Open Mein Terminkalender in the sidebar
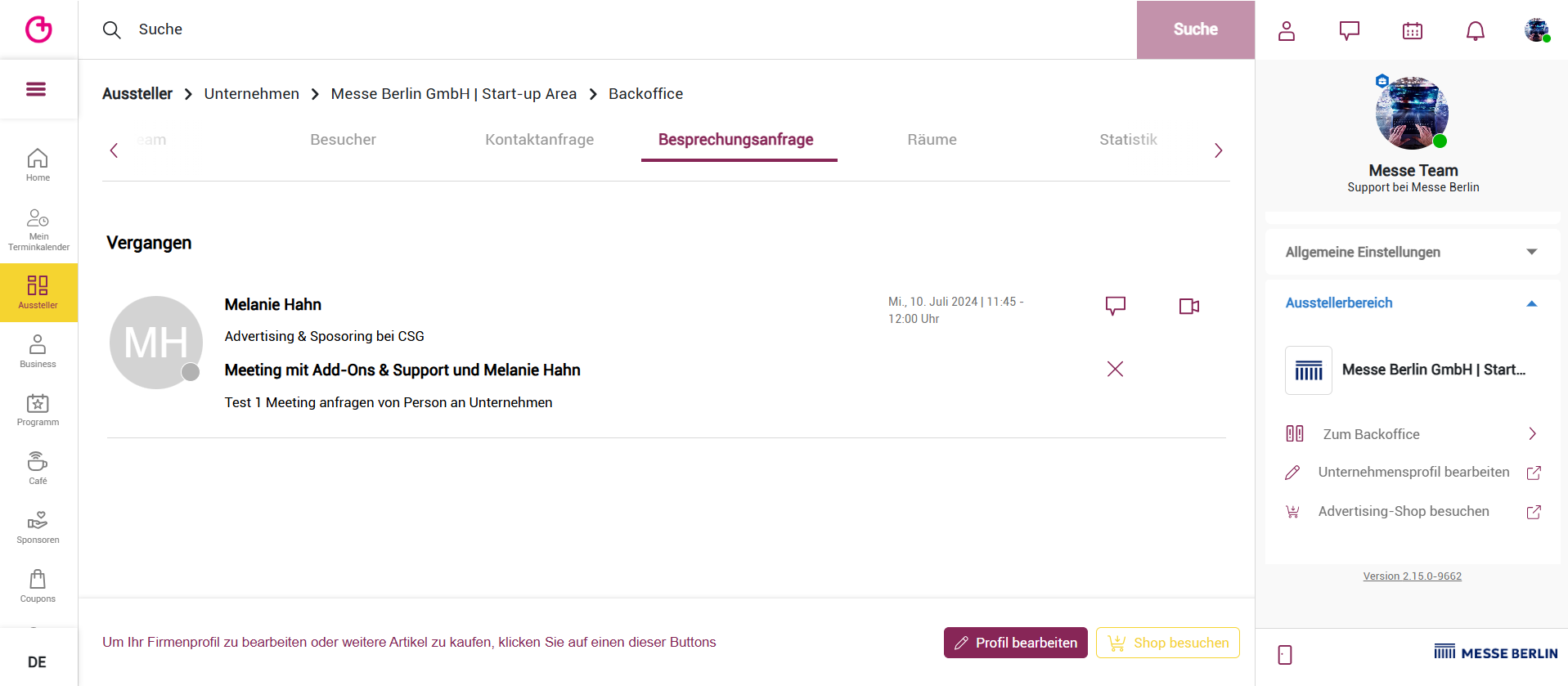Screen dimensions: 1568x686 tap(38, 230)
